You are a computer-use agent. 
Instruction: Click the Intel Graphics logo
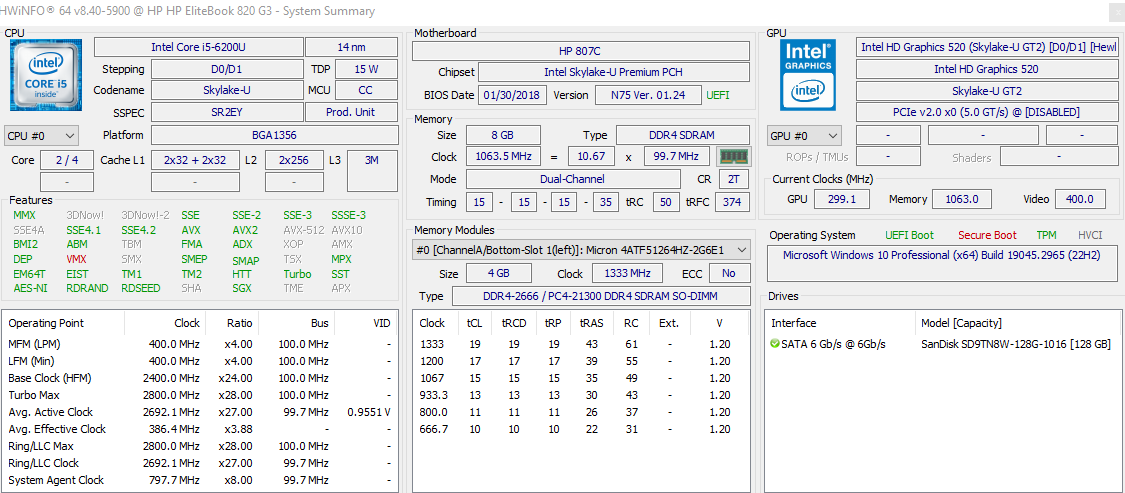809,75
